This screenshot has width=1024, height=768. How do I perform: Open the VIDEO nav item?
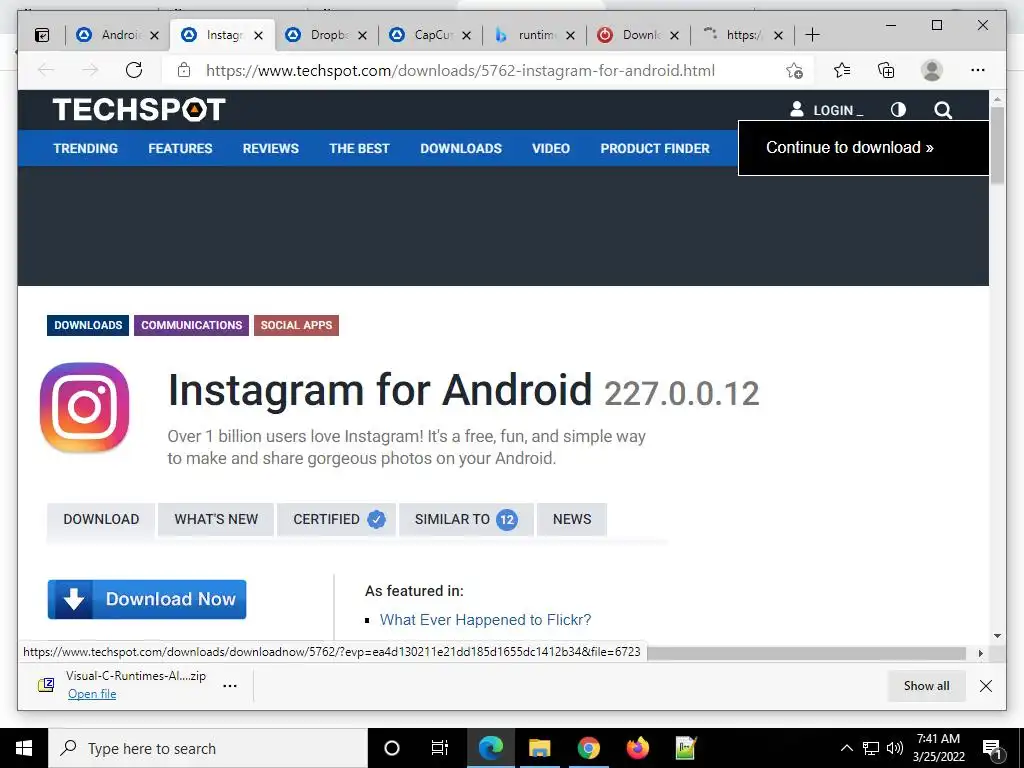tap(551, 148)
